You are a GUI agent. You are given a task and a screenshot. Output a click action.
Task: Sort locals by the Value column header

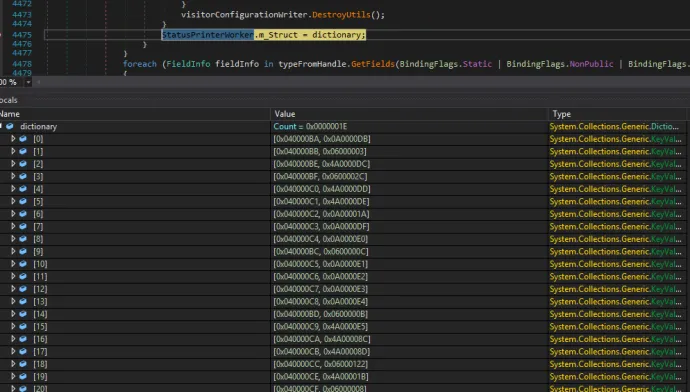(409, 114)
